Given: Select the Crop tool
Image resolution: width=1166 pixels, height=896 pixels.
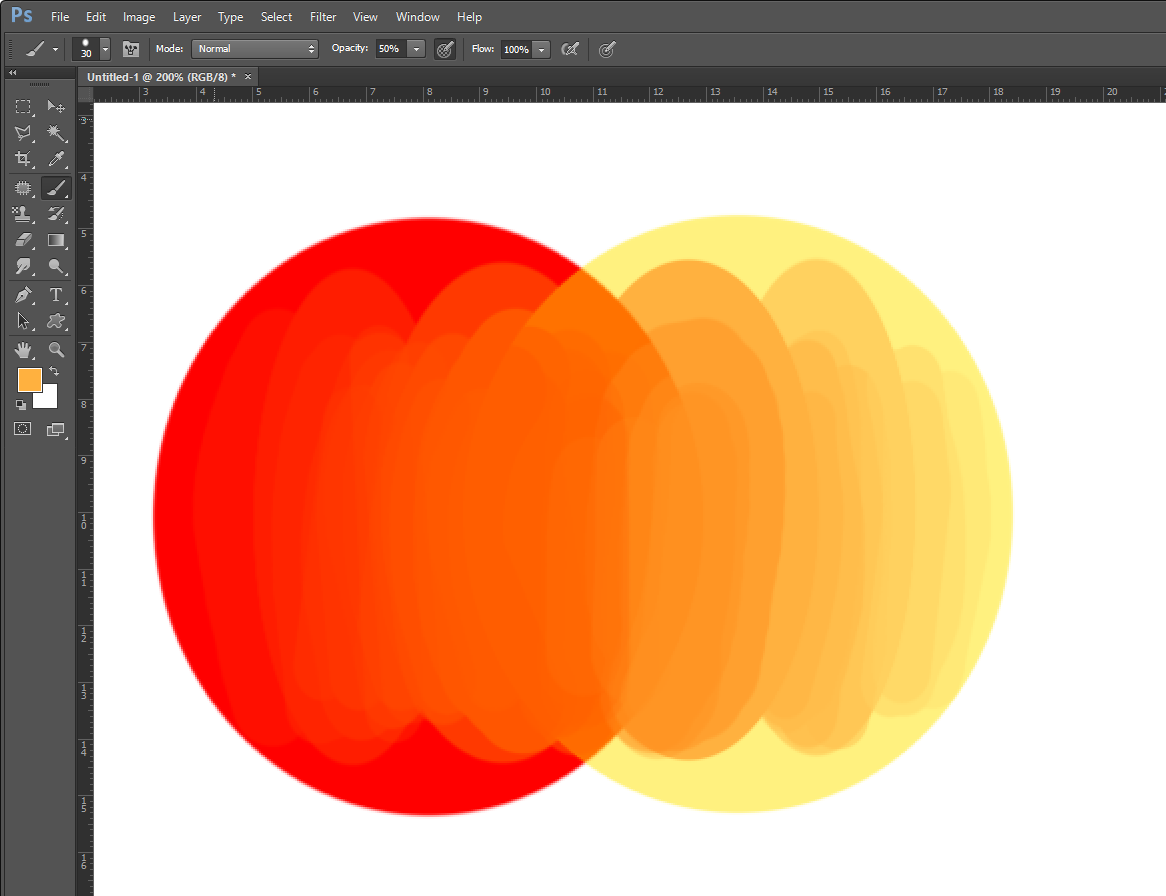Looking at the screenshot, I should pyautogui.click(x=23, y=159).
